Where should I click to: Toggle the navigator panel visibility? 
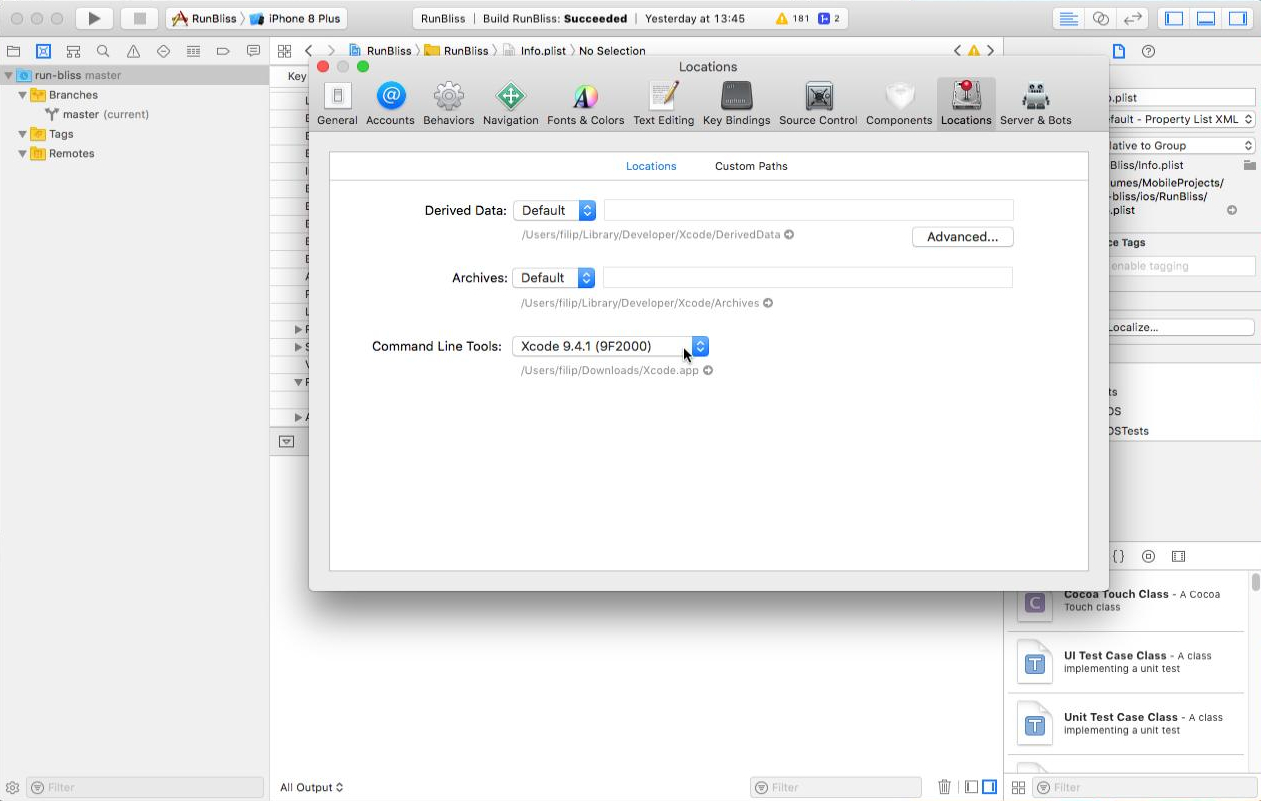click(x=1175, y=18)
